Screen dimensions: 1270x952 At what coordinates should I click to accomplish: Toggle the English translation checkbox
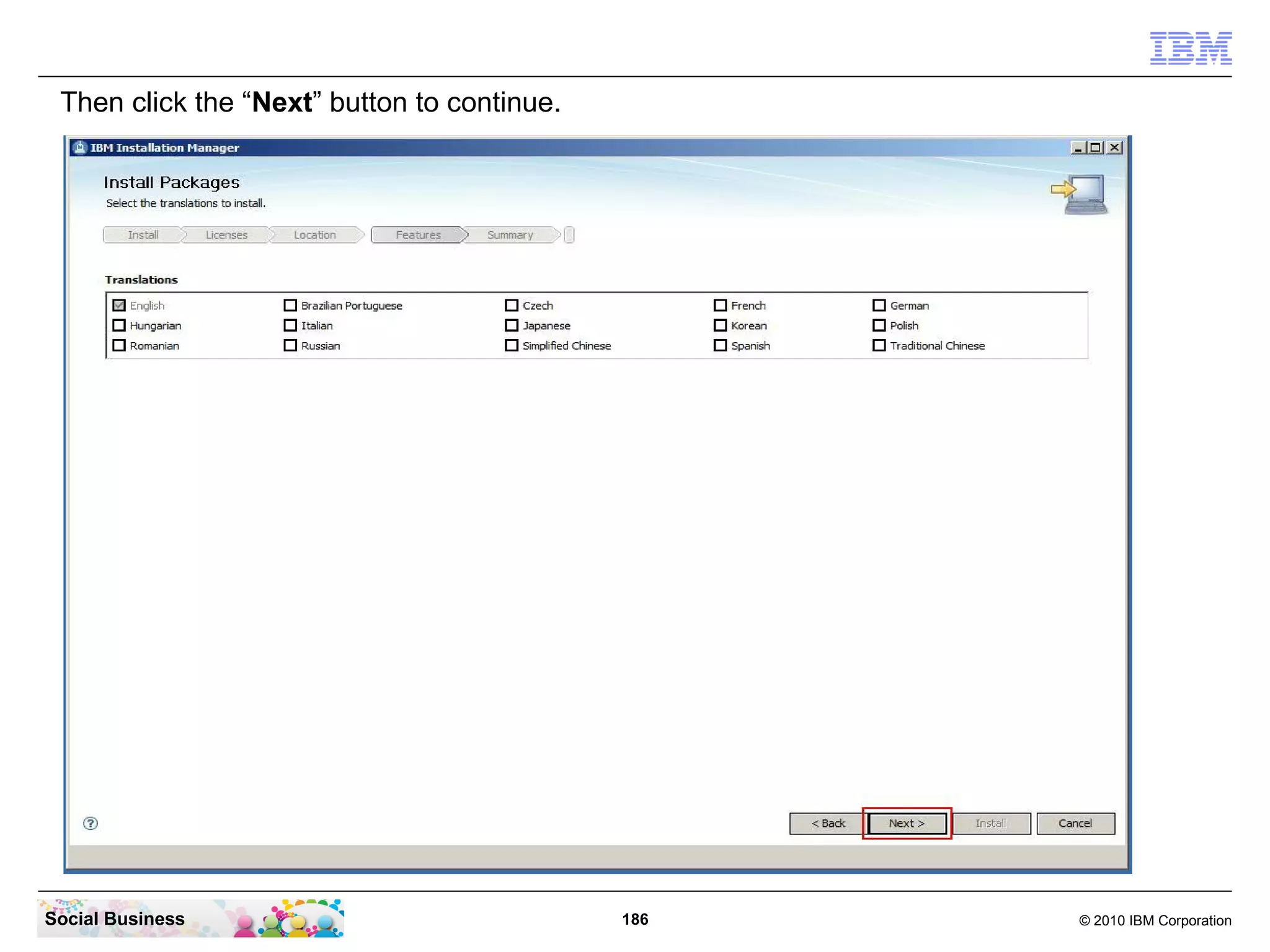[119, 306]
